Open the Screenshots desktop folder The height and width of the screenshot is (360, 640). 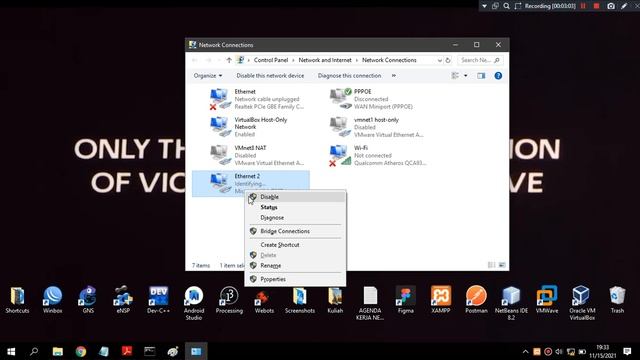(x=300, y=300)
